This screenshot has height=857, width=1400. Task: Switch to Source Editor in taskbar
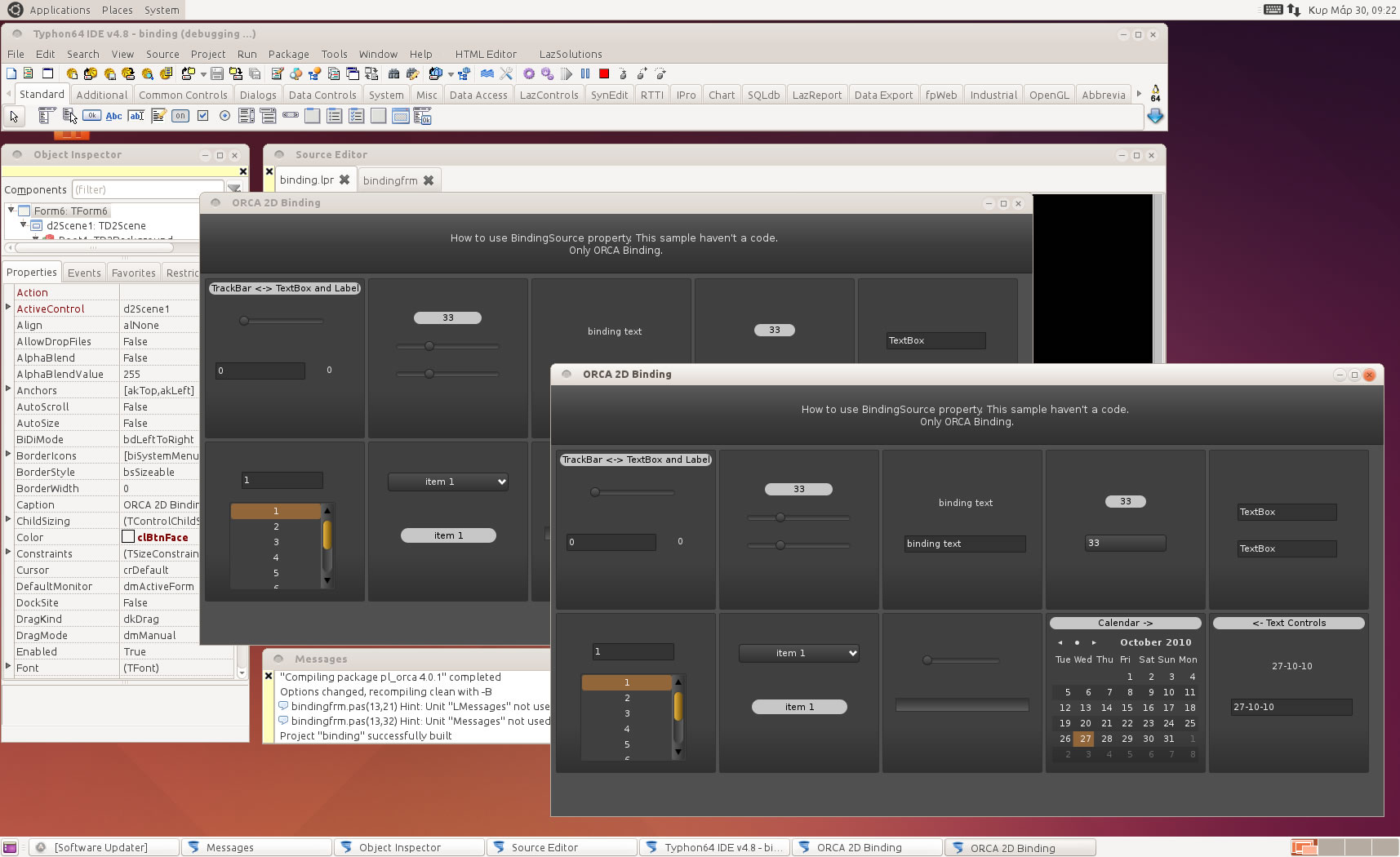561,847
